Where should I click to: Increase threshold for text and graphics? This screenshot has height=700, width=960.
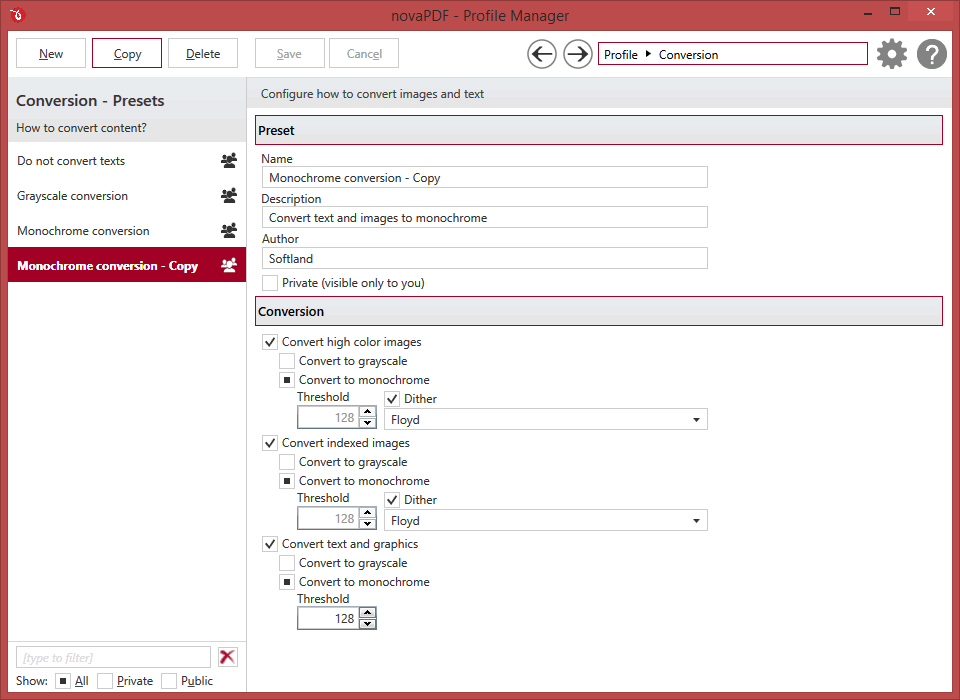pos(367,612)
